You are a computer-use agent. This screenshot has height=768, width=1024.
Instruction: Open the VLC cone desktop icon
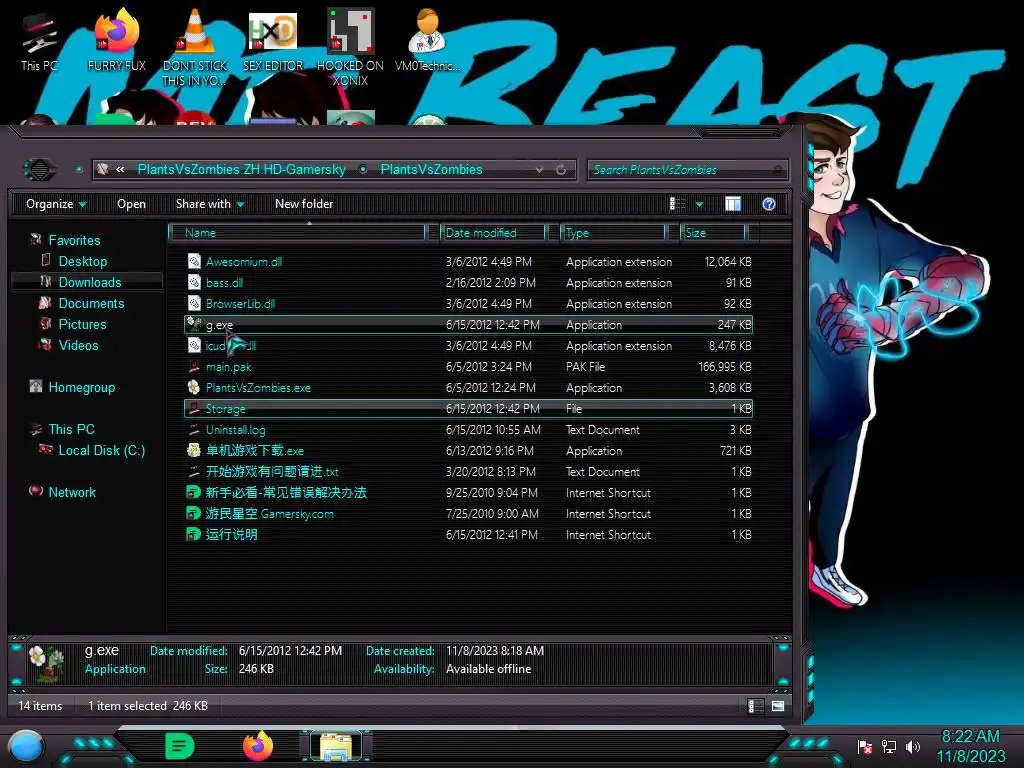tap(195, 49)
